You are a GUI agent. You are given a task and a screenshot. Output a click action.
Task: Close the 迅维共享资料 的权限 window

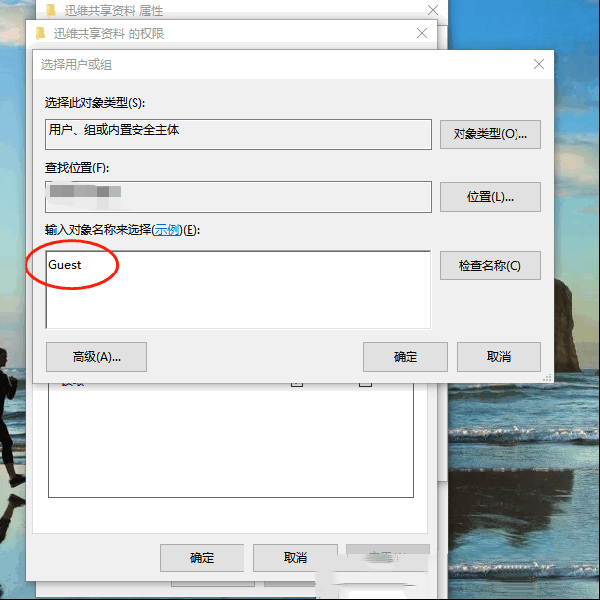point(422,33)
